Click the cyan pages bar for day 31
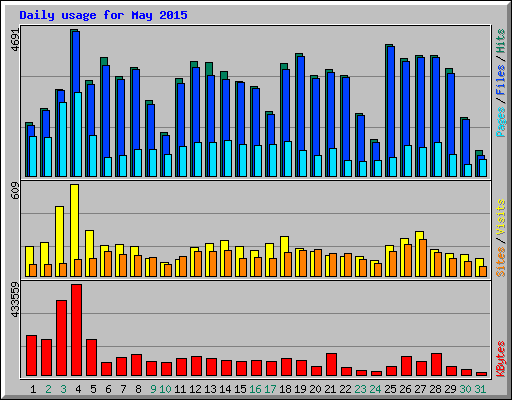The width and height of the screenshot is (512, 400). pyautogui.click(x=483, y=168)
